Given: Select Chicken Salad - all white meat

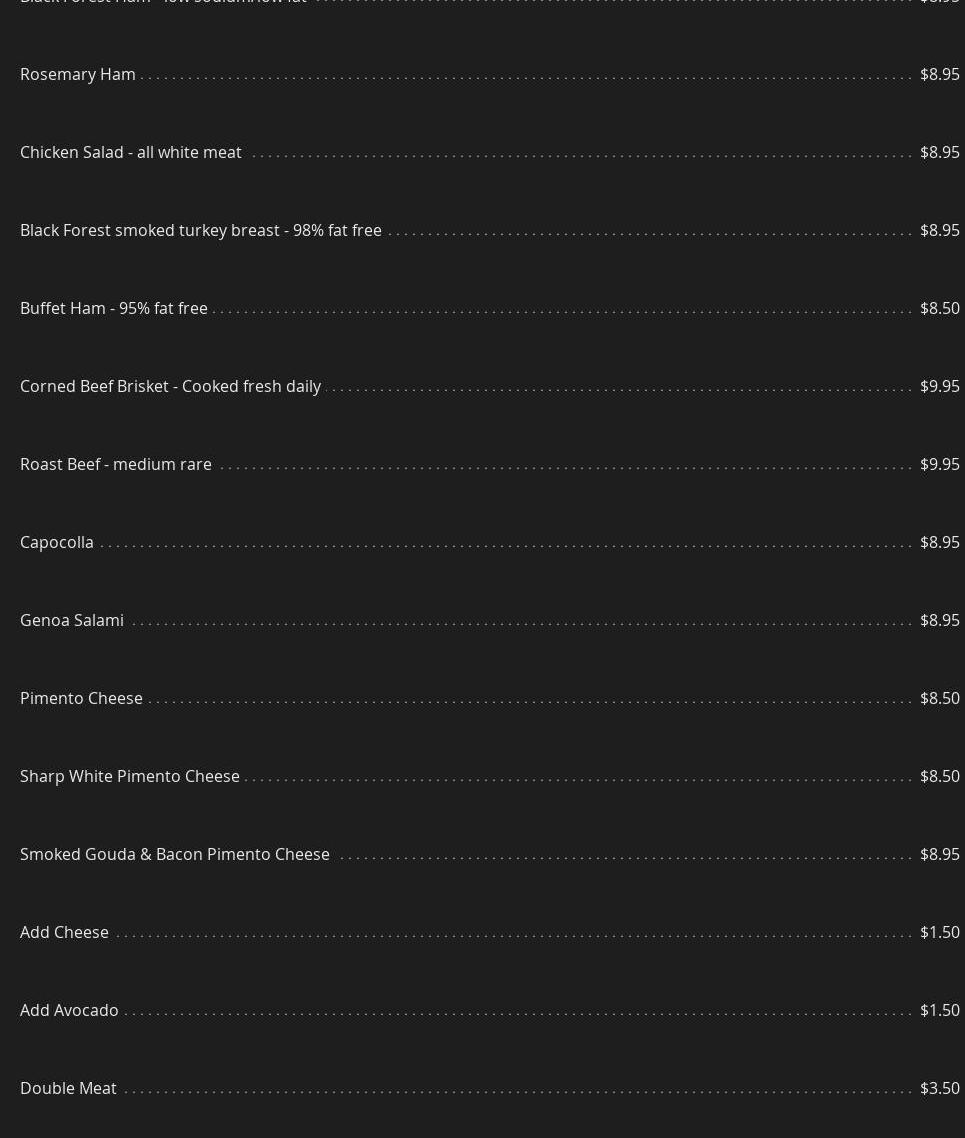Looking at the screenshot, I should click(x=131, y=152).
